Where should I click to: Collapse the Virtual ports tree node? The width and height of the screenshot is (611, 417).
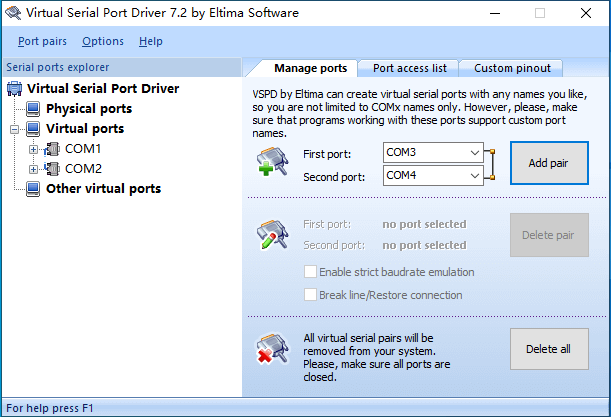tap(14, 129)
